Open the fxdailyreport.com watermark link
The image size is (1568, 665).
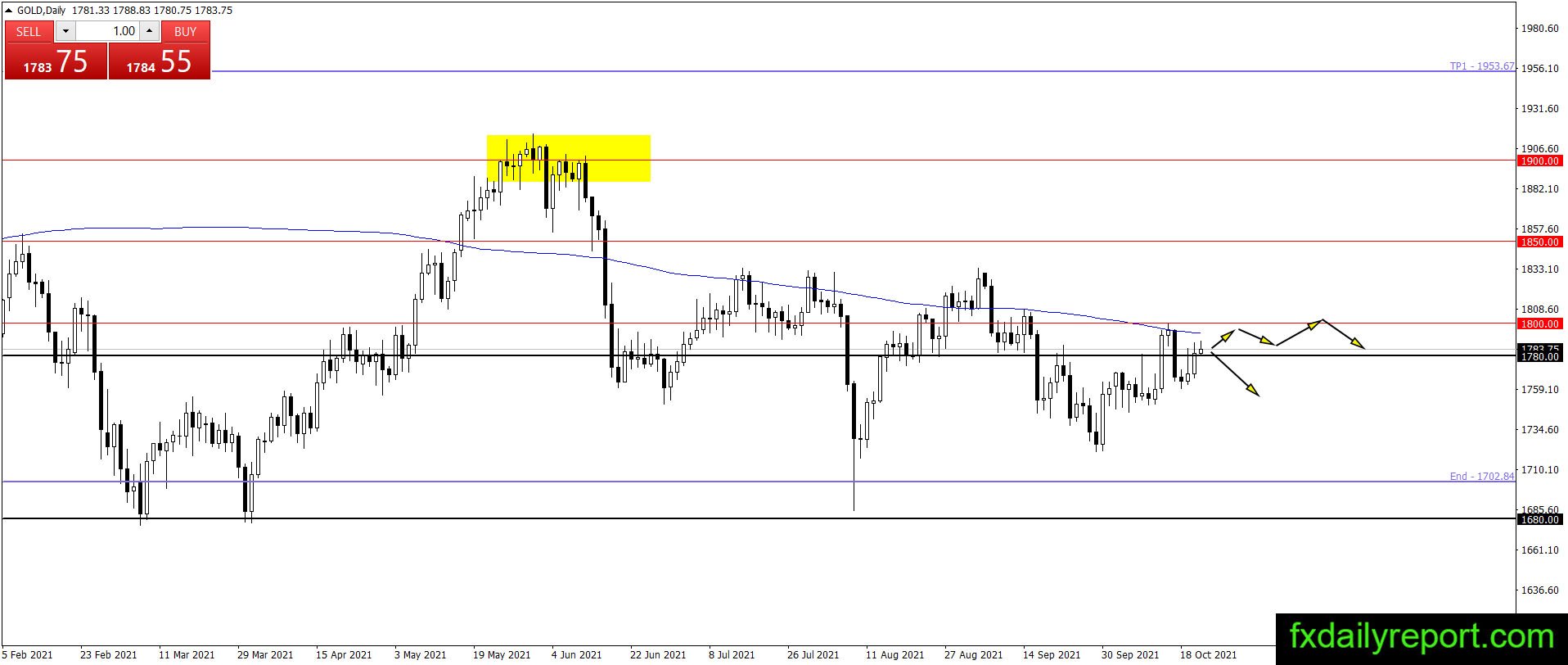pyautogui.click(x=1422, y=637)
